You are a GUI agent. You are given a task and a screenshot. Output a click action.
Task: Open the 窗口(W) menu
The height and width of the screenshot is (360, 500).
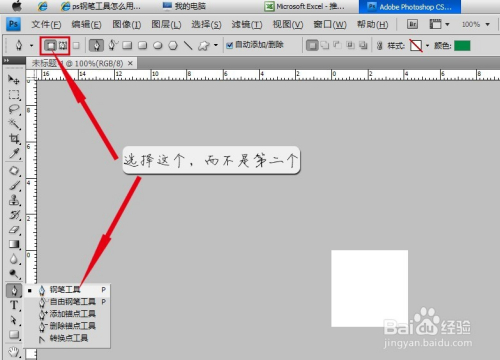pyautogui.click(x=330, y=24)
